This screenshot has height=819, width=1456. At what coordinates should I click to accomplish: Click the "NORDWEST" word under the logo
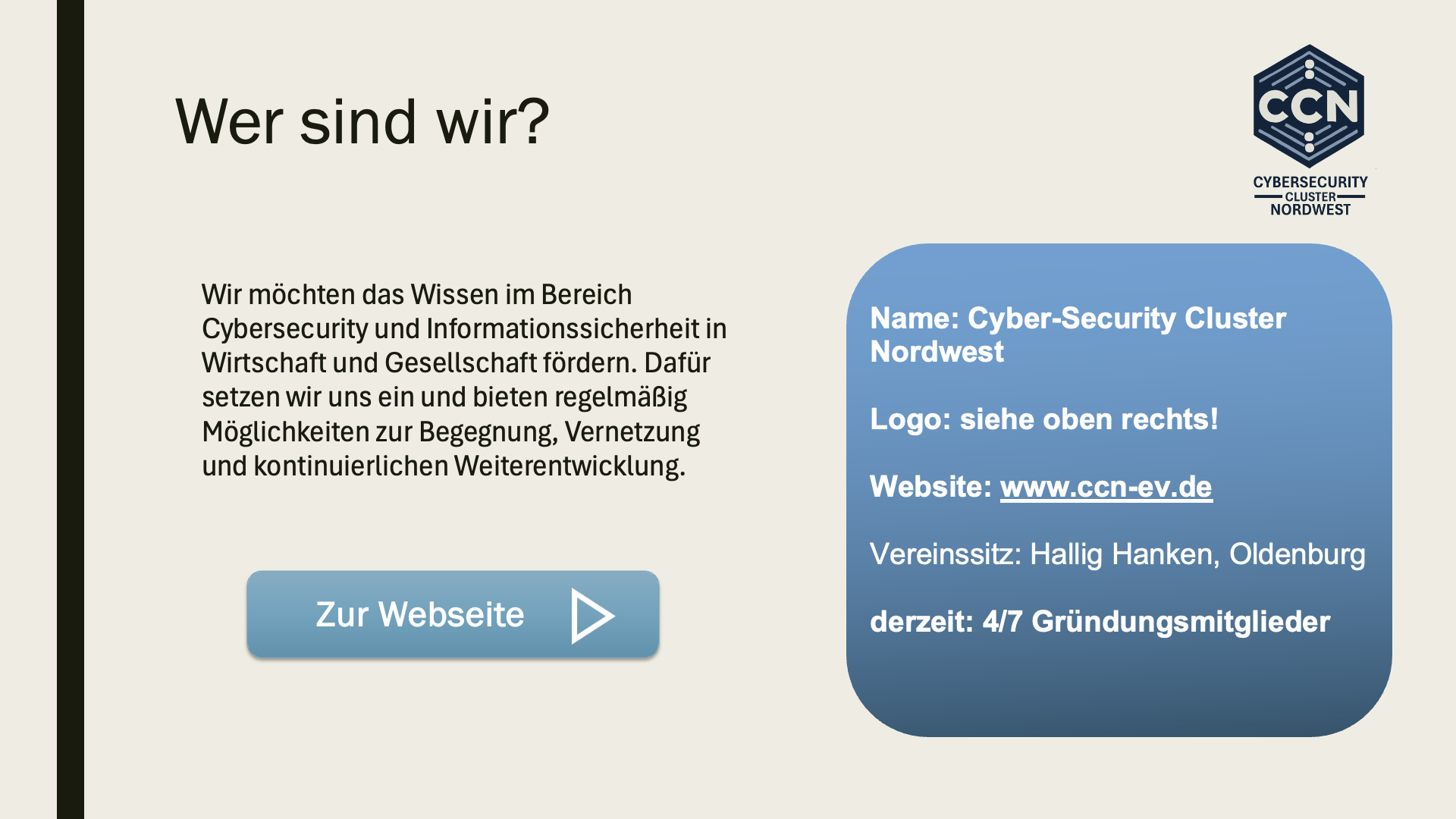[1310, 210]
